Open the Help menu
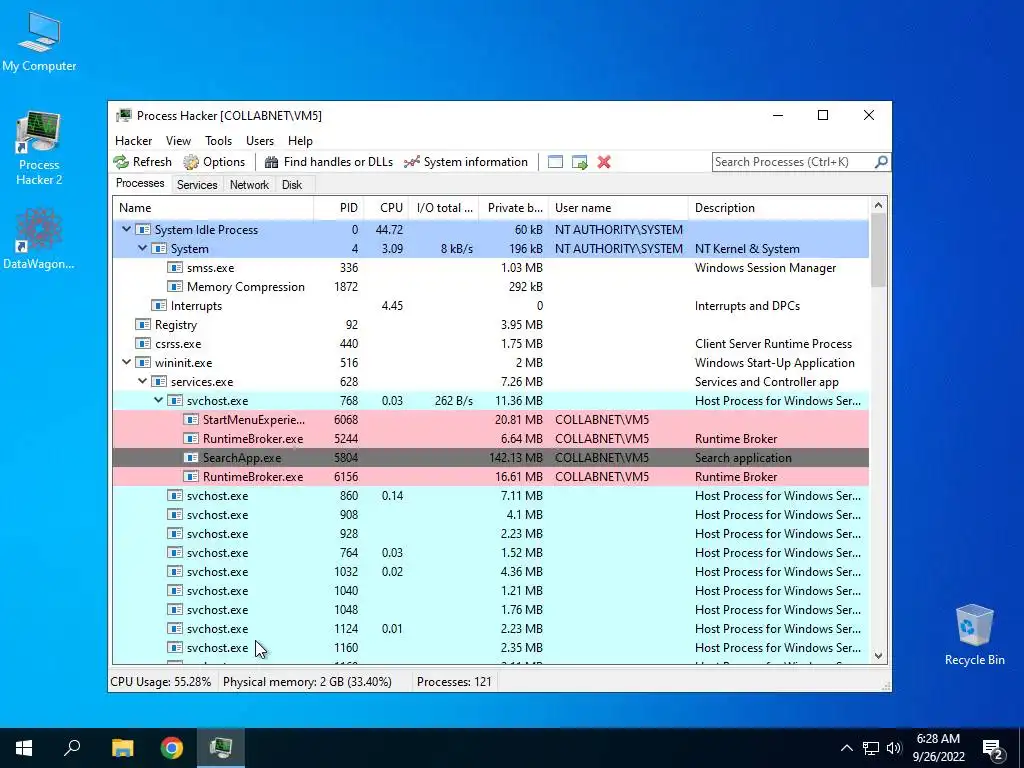Screen dimensions: 1024x768 coord(300,140)
